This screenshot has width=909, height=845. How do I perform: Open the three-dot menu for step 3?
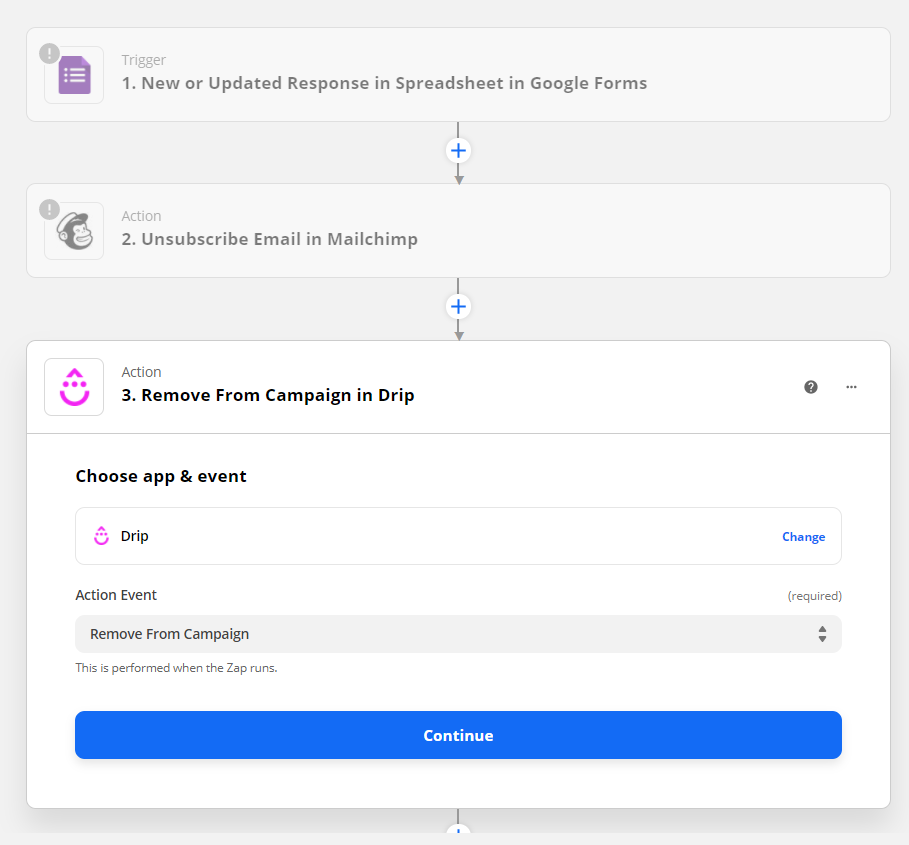coord(851,387)
